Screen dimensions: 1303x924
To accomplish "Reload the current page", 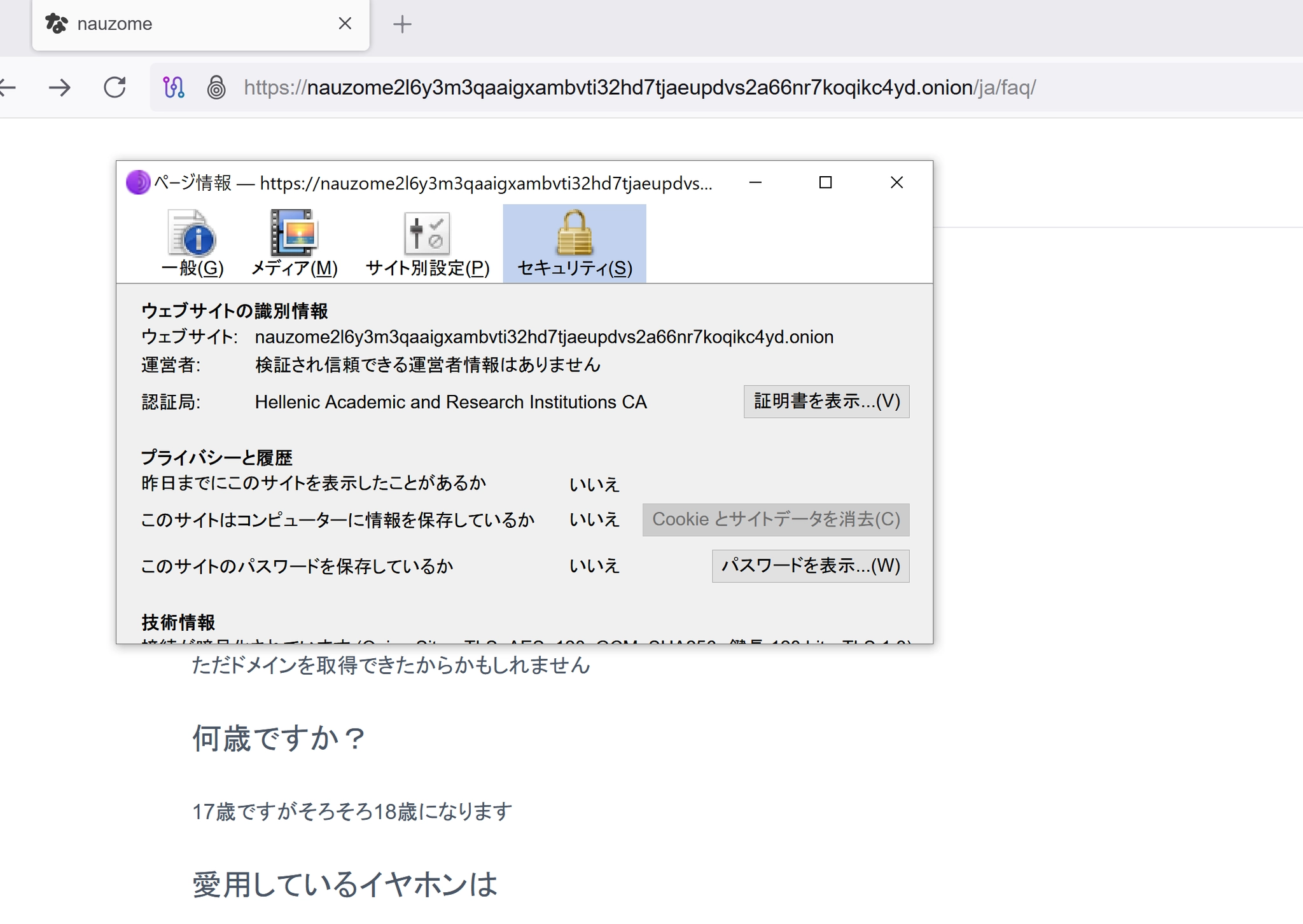I will 115,87.
